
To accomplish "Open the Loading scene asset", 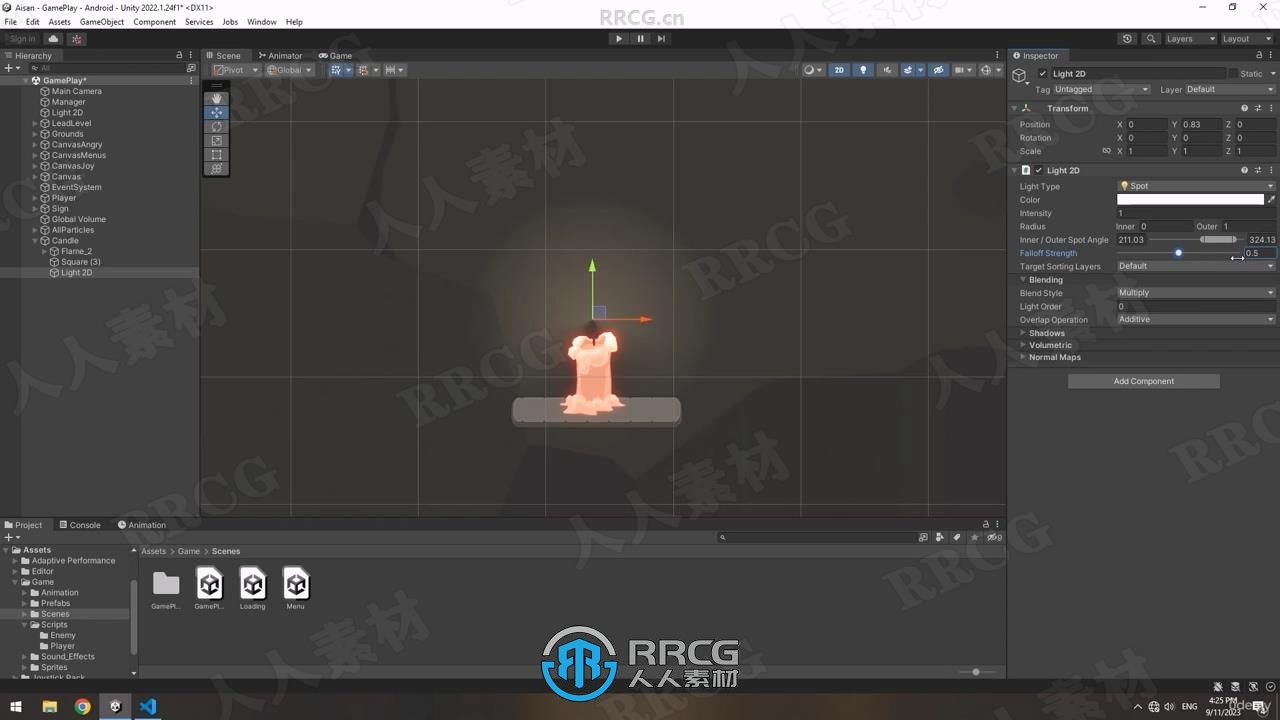I will tap(253, 588).
